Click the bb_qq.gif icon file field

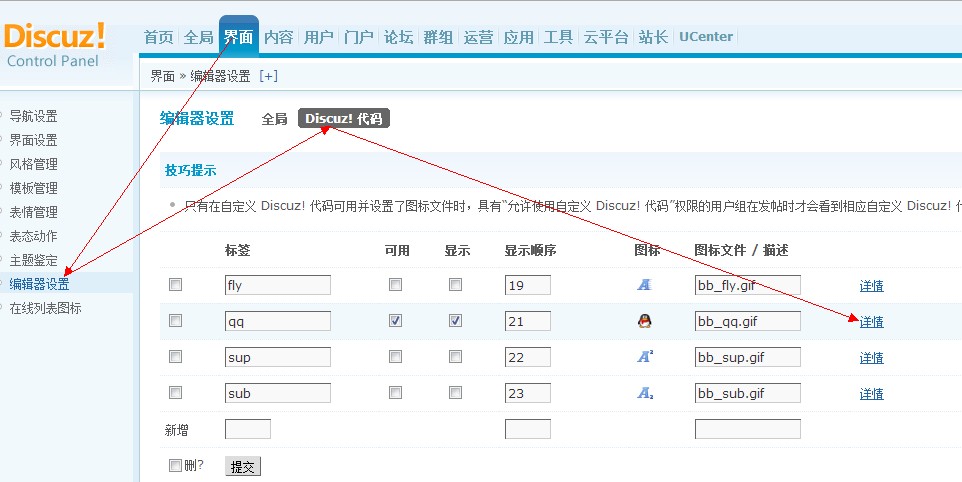click(747, 321)
